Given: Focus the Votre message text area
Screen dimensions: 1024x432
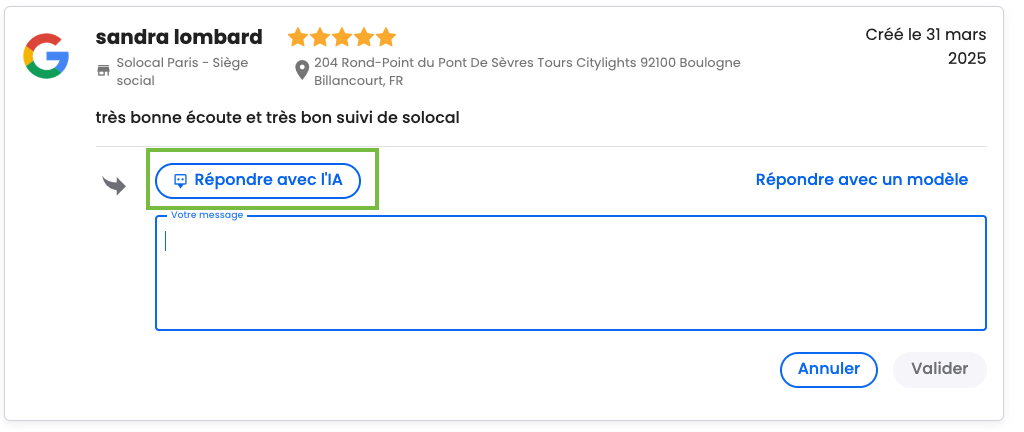Looking at the screenshot, I should (571, 273).
